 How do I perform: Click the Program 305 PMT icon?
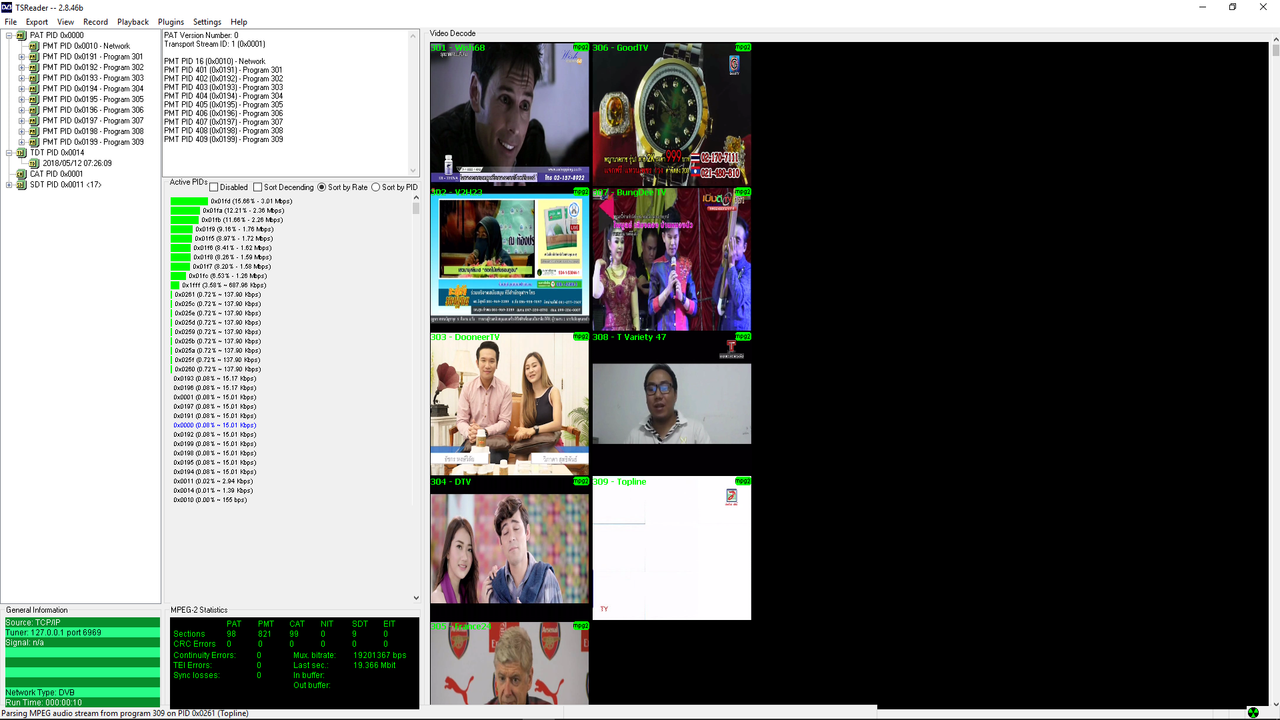(x=35, y=99)
